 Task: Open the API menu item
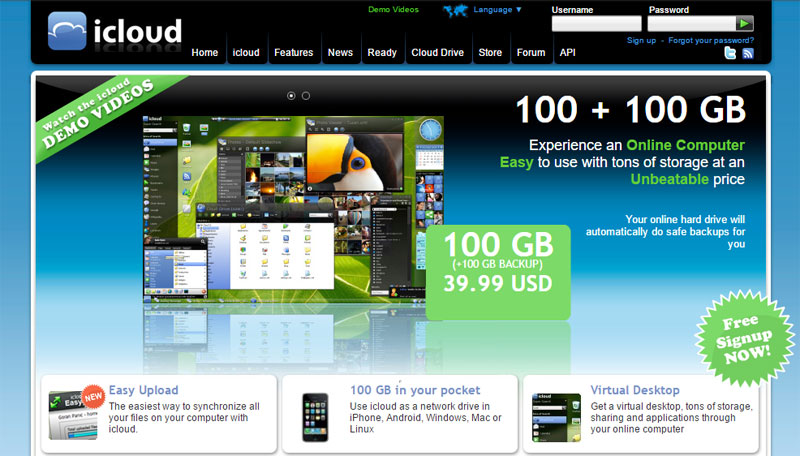(567, 53)
